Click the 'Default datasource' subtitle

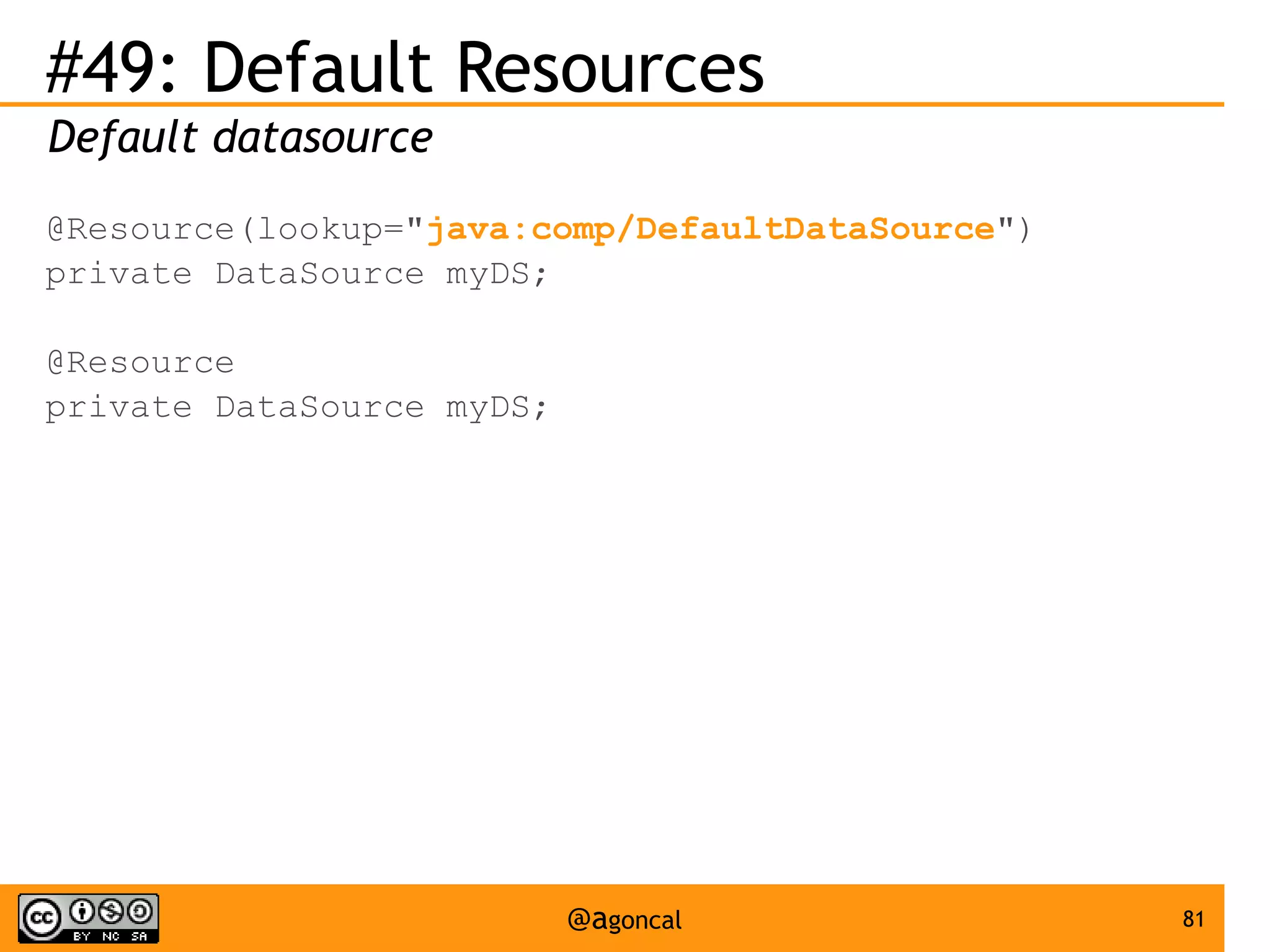point(240,137)
